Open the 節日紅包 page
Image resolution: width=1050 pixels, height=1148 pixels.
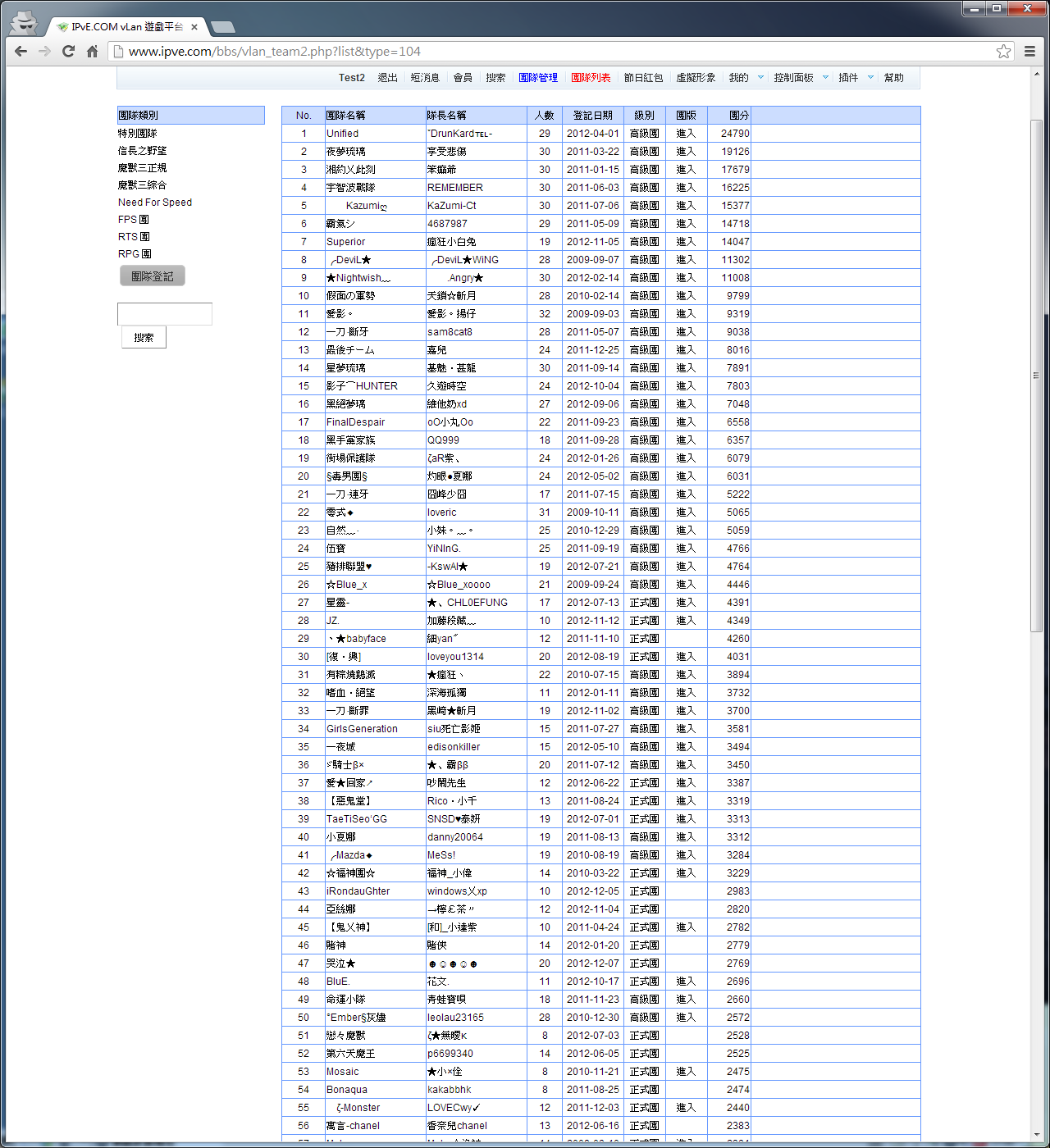tap(643, 78)
